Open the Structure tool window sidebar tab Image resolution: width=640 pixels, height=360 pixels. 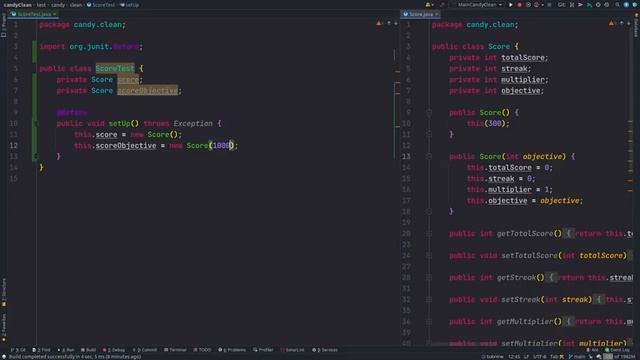point(4,292)
